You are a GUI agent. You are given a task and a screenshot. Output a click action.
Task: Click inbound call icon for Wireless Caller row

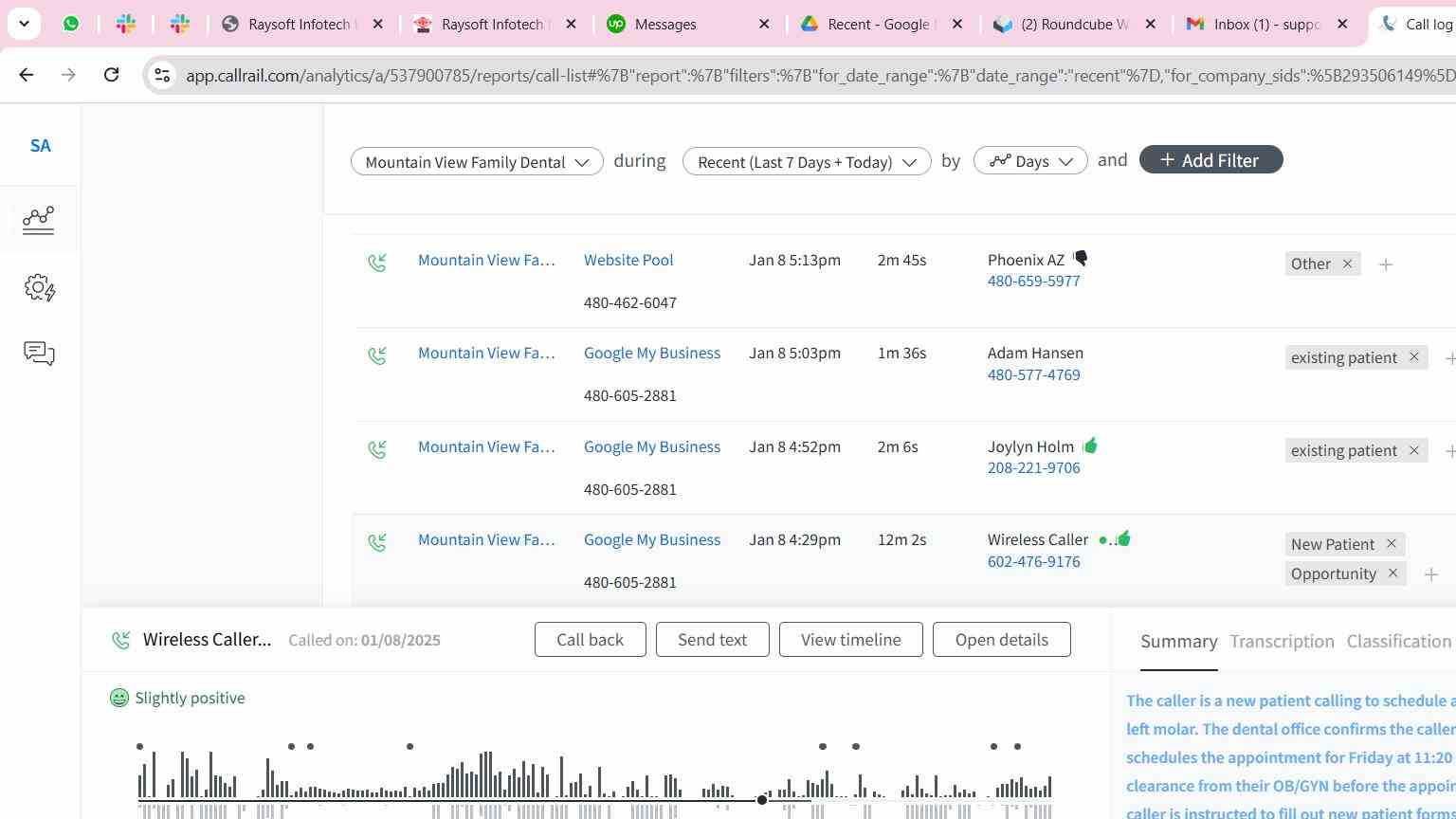click(377, 542)
